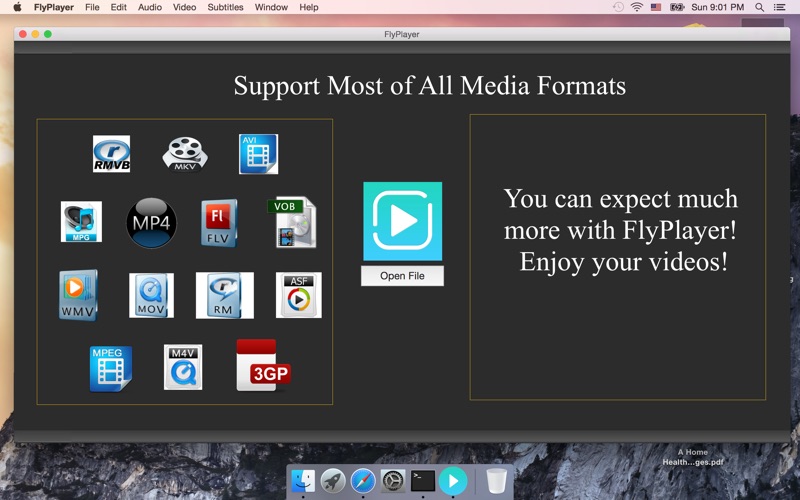The width and height of the screenshot is (800, 500).
Task: Click the green full-screen window button
Action: (48, 34)
